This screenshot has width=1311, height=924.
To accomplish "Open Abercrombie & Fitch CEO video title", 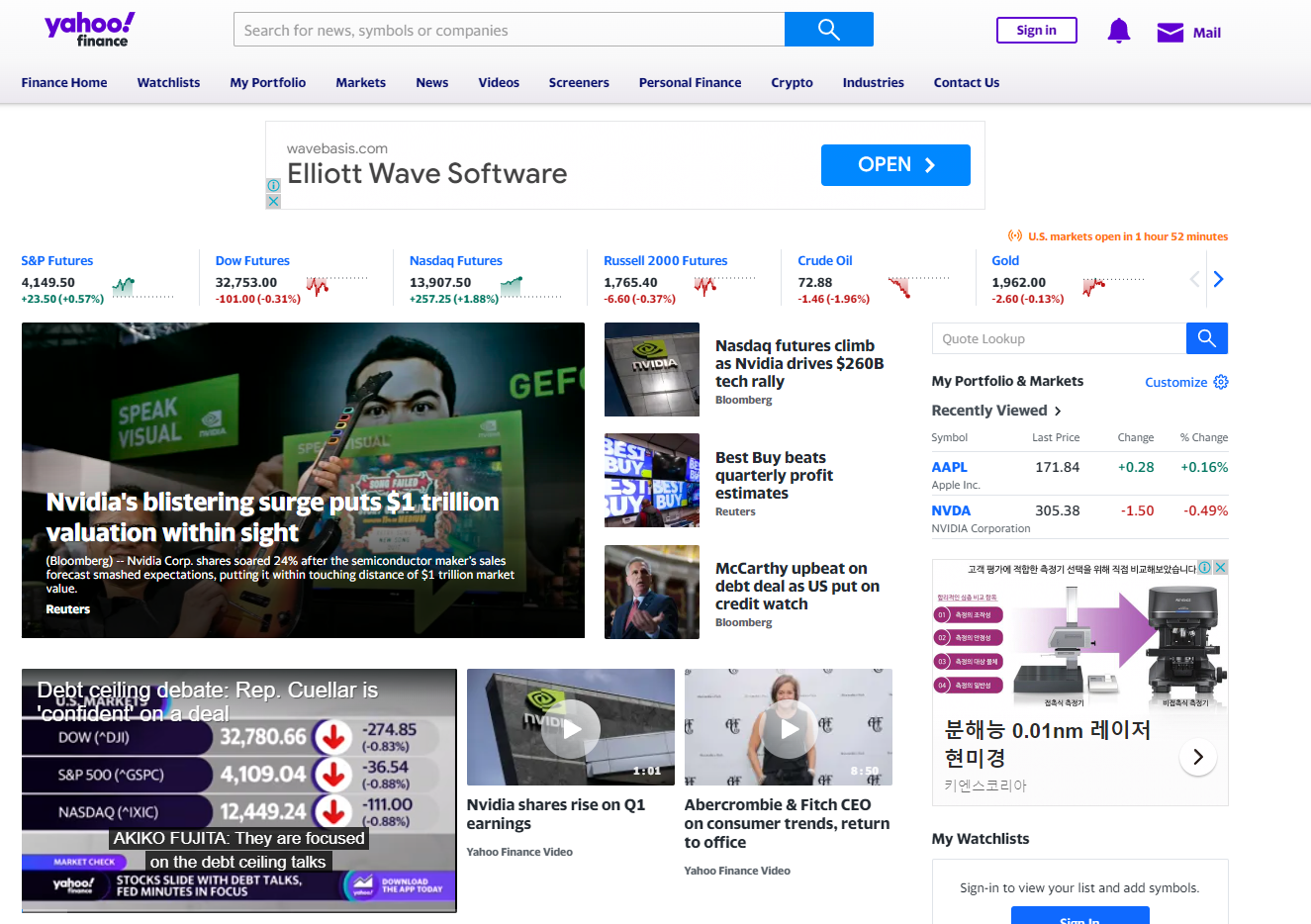I will tap(787, 823).
